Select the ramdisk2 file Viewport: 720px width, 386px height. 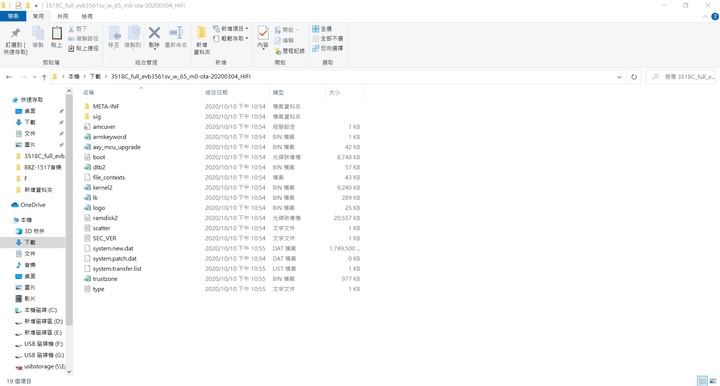(x=105, y=218)
